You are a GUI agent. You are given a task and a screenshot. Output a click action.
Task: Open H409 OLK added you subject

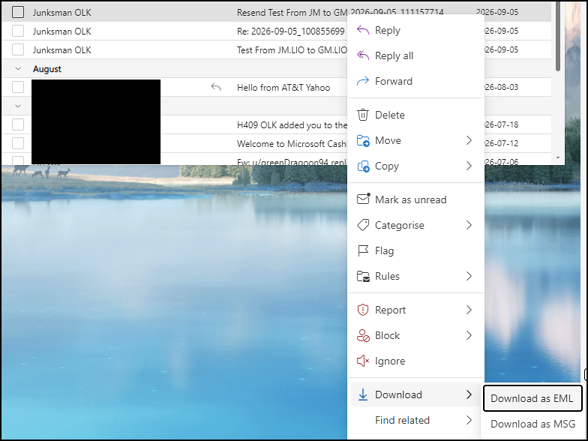292,125
